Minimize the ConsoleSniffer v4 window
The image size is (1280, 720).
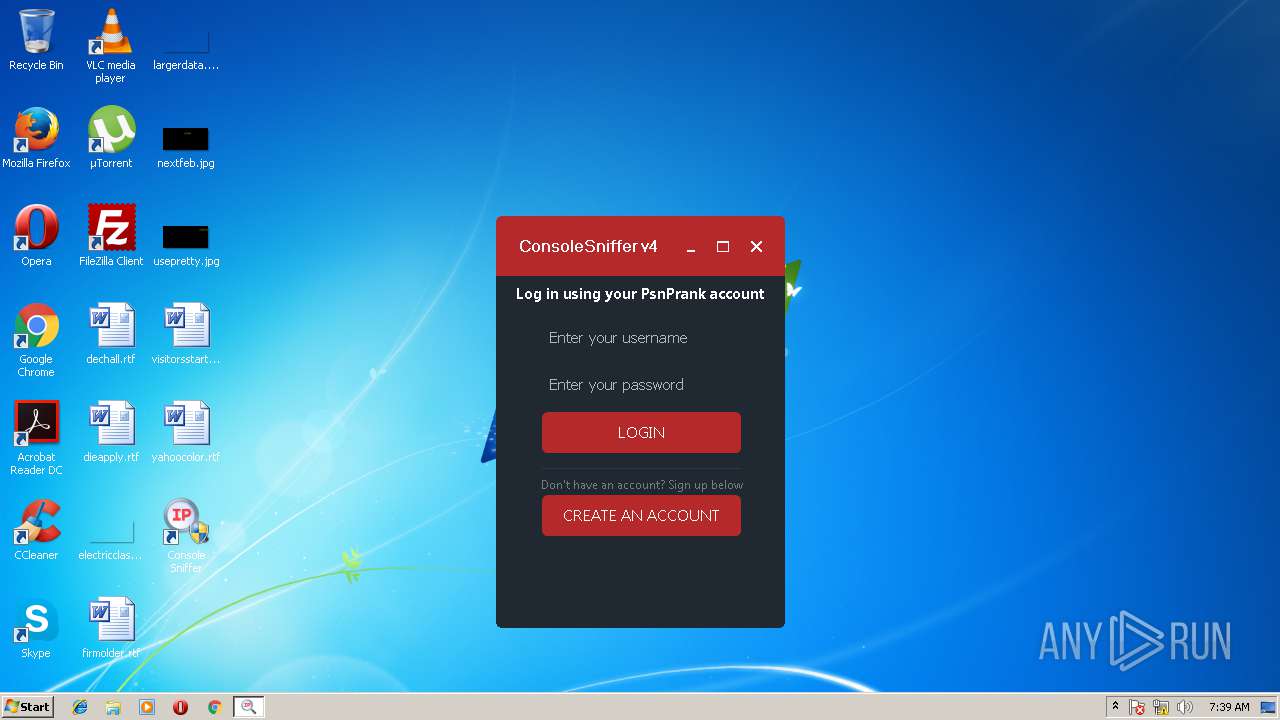click(690, 247)
